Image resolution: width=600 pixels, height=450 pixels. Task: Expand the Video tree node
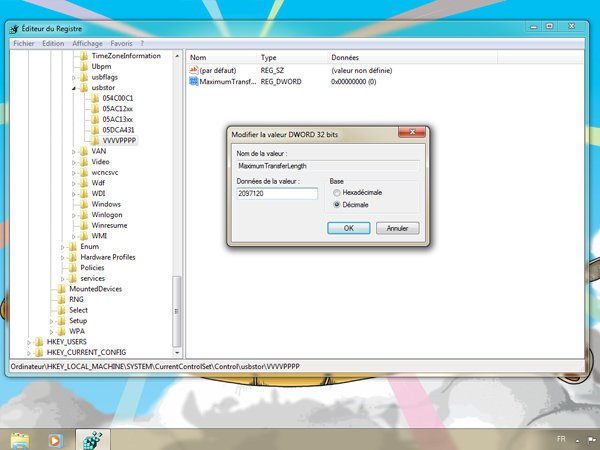pos(74,162)
